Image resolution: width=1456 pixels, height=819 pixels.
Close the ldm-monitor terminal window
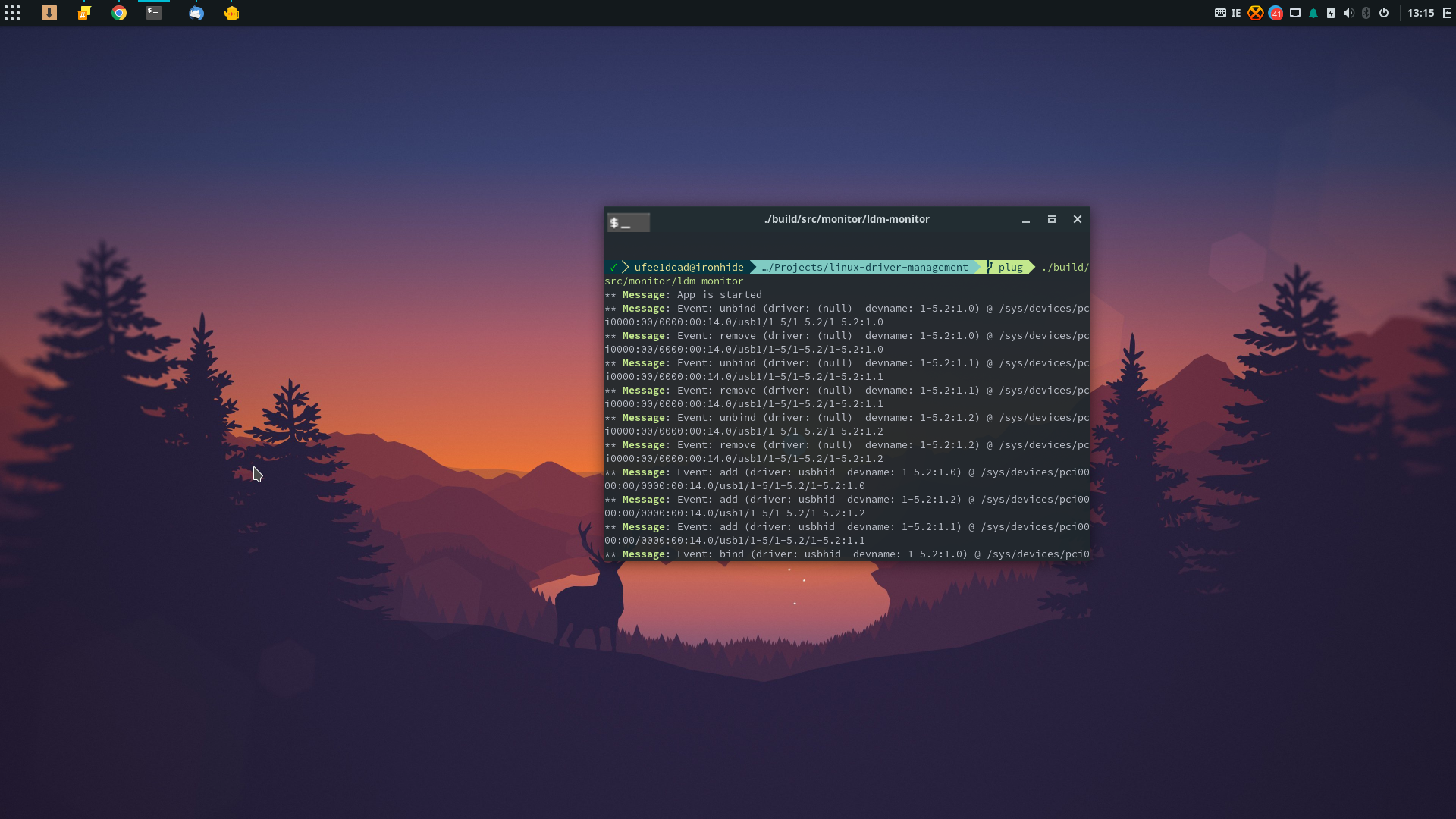[x=1078, y=219]
